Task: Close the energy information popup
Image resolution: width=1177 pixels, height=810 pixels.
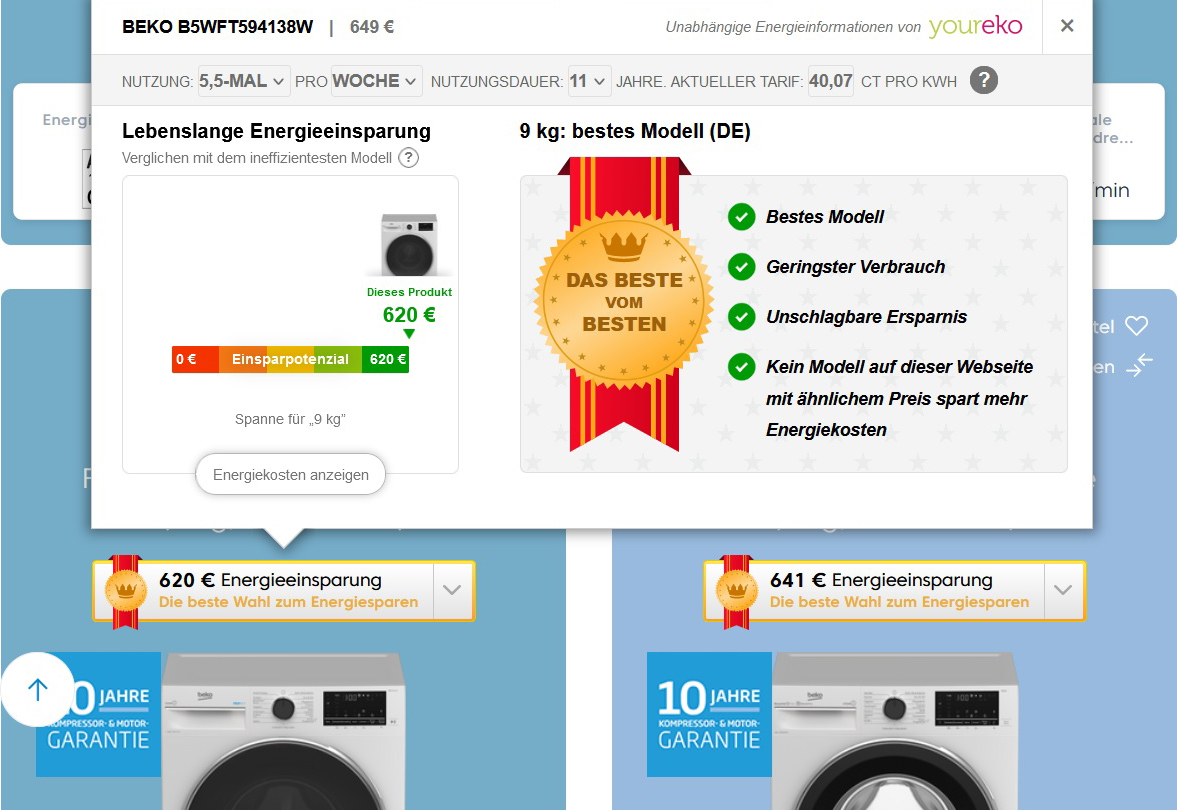Action: 1067,26
